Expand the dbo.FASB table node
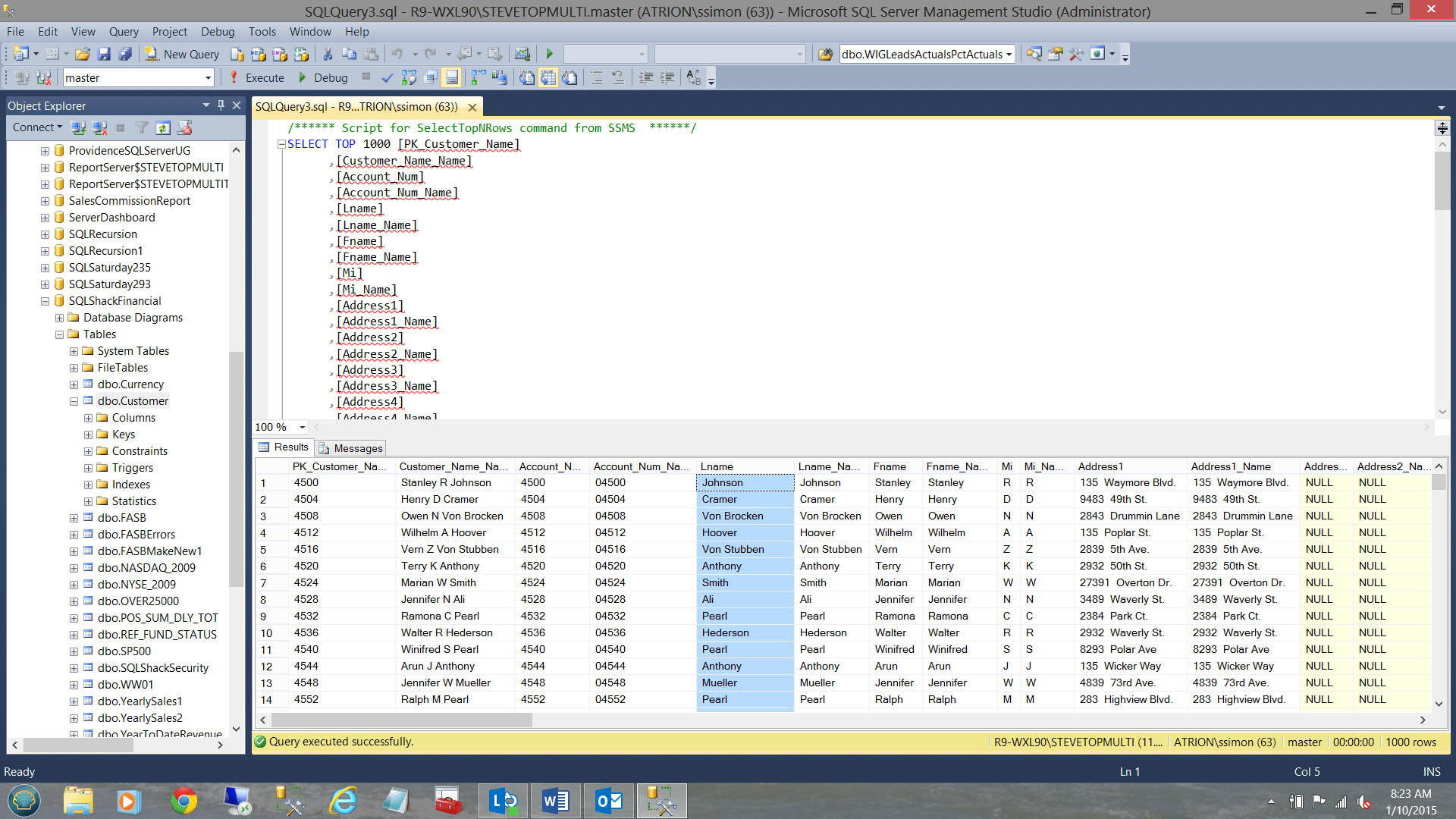Viewport: 1456px width, 819px height. [x=74, y=518]
